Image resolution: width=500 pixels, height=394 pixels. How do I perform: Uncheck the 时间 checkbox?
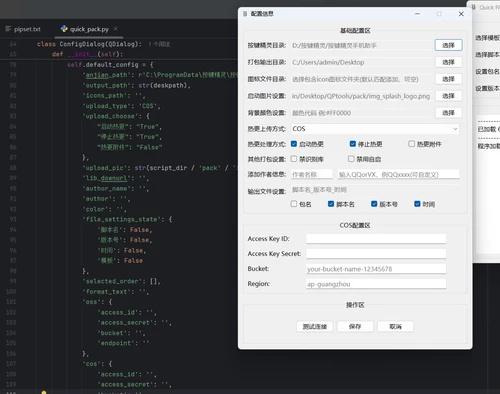point(417,204)
